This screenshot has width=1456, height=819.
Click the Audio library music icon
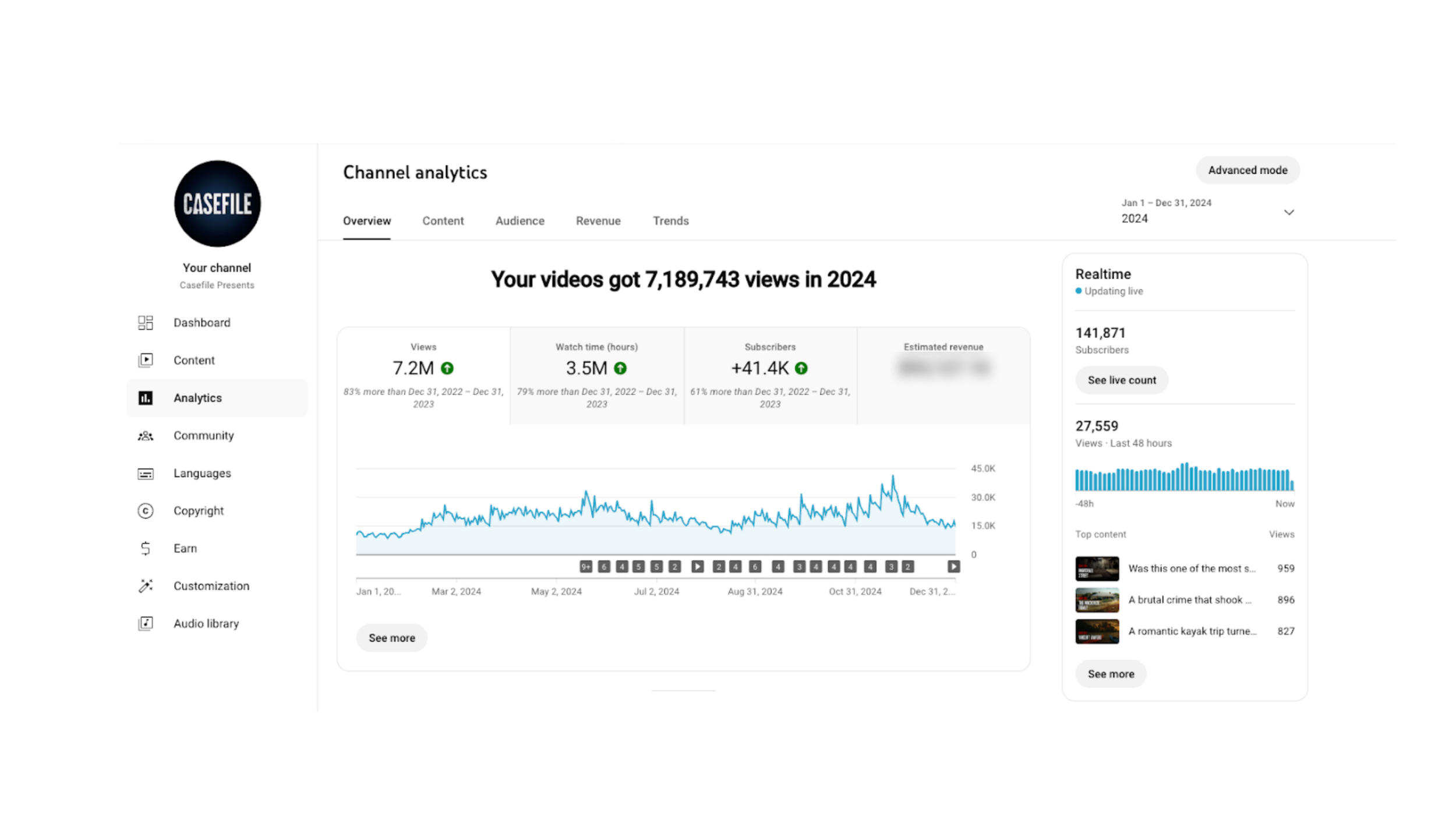click(146, 623)
